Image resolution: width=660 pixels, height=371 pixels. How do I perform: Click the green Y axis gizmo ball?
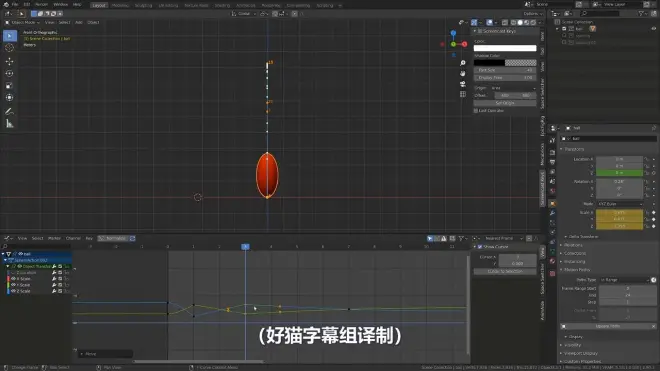tap(453, 44)
